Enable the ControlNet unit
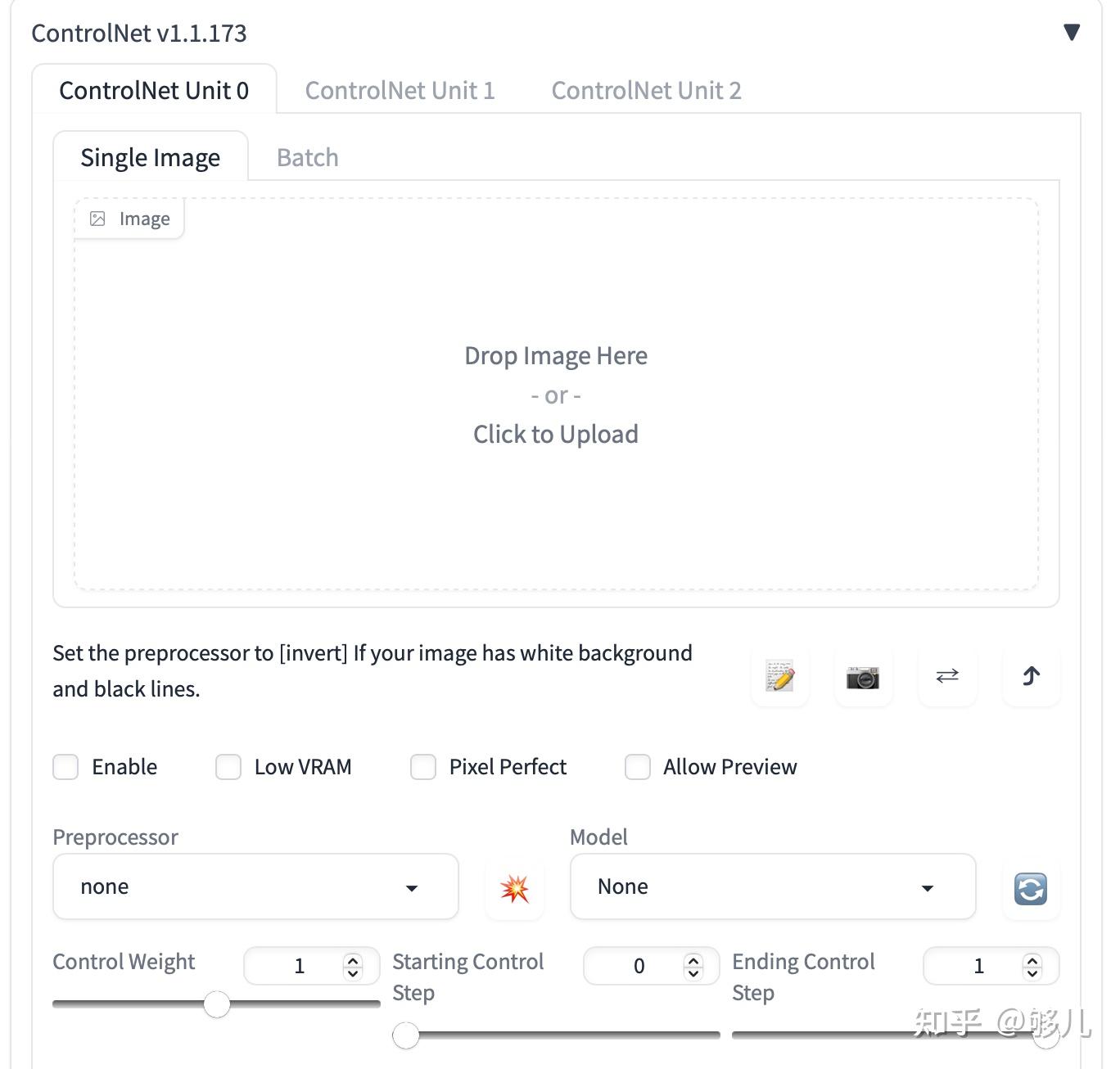 point(65,767)
